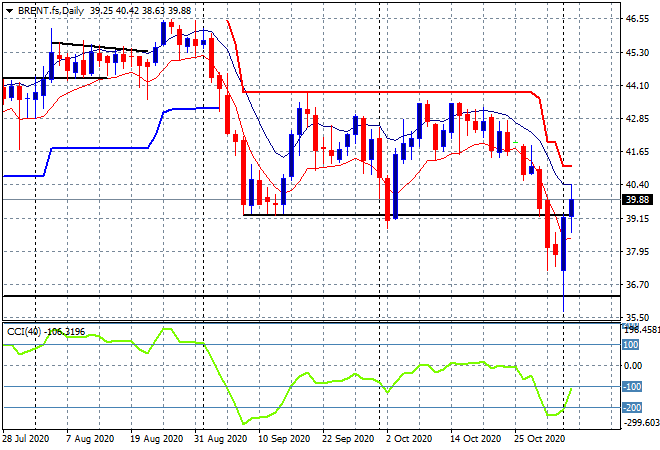Select the 46.55 price axis label
Screen dimensions: 660x450
tap(637, 19)
